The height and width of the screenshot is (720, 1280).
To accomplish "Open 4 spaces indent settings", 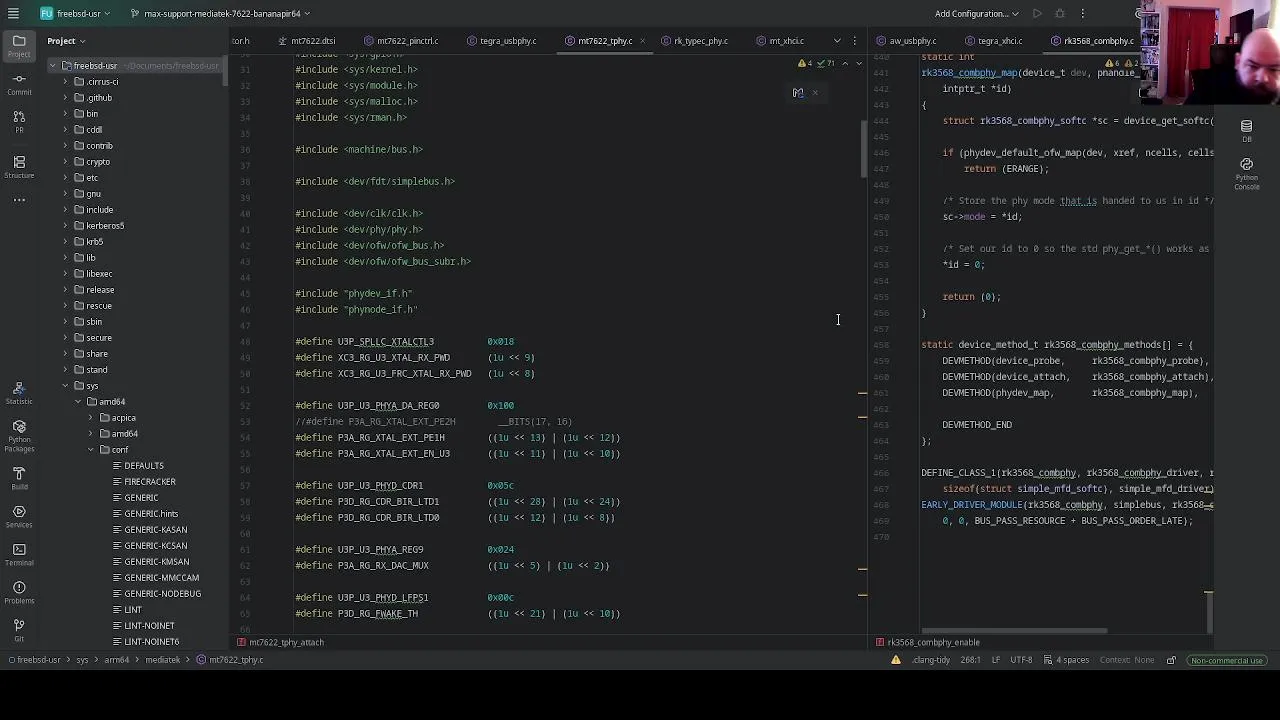I will pos(1066,660).
